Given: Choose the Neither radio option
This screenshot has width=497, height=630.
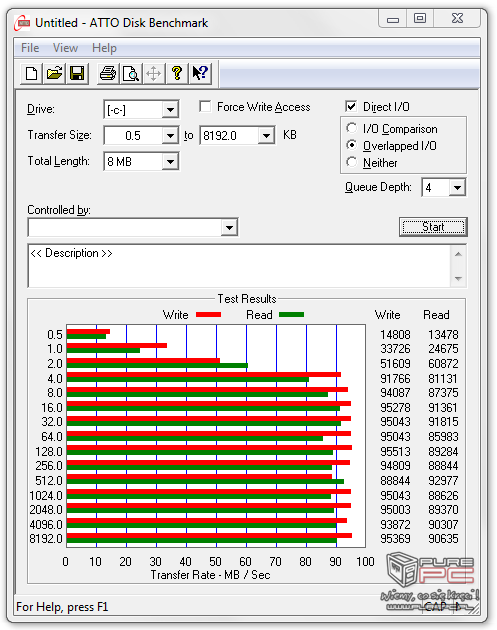Looking at the screenshot, I should coord(352,162).
